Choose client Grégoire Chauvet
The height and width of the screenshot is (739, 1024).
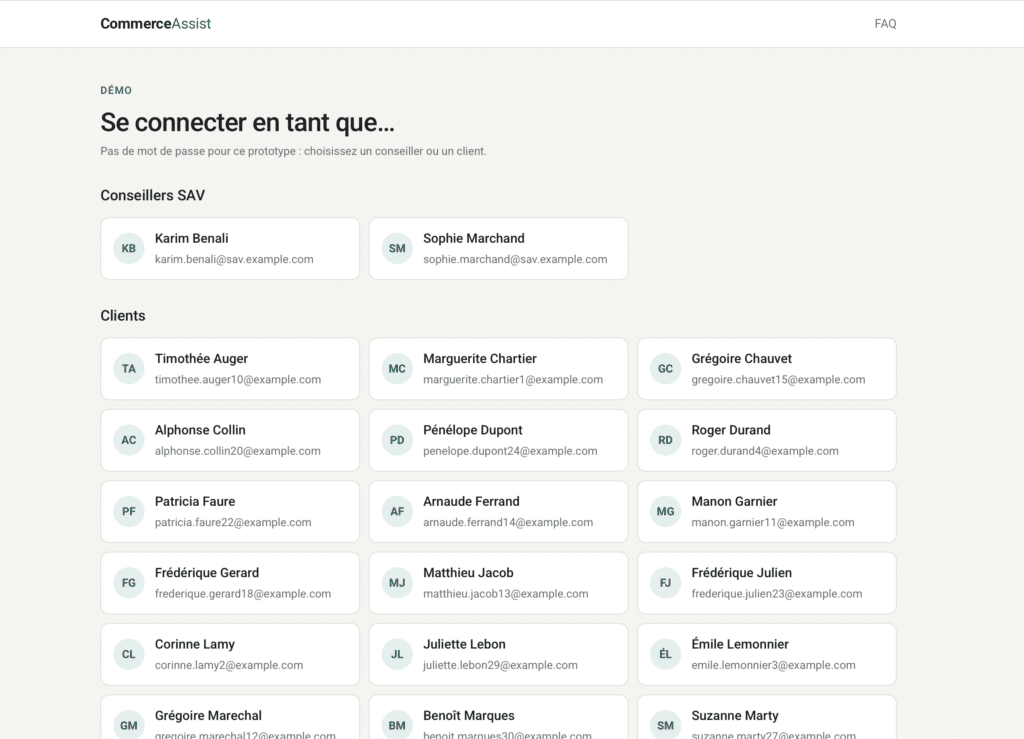pos(767,369)
